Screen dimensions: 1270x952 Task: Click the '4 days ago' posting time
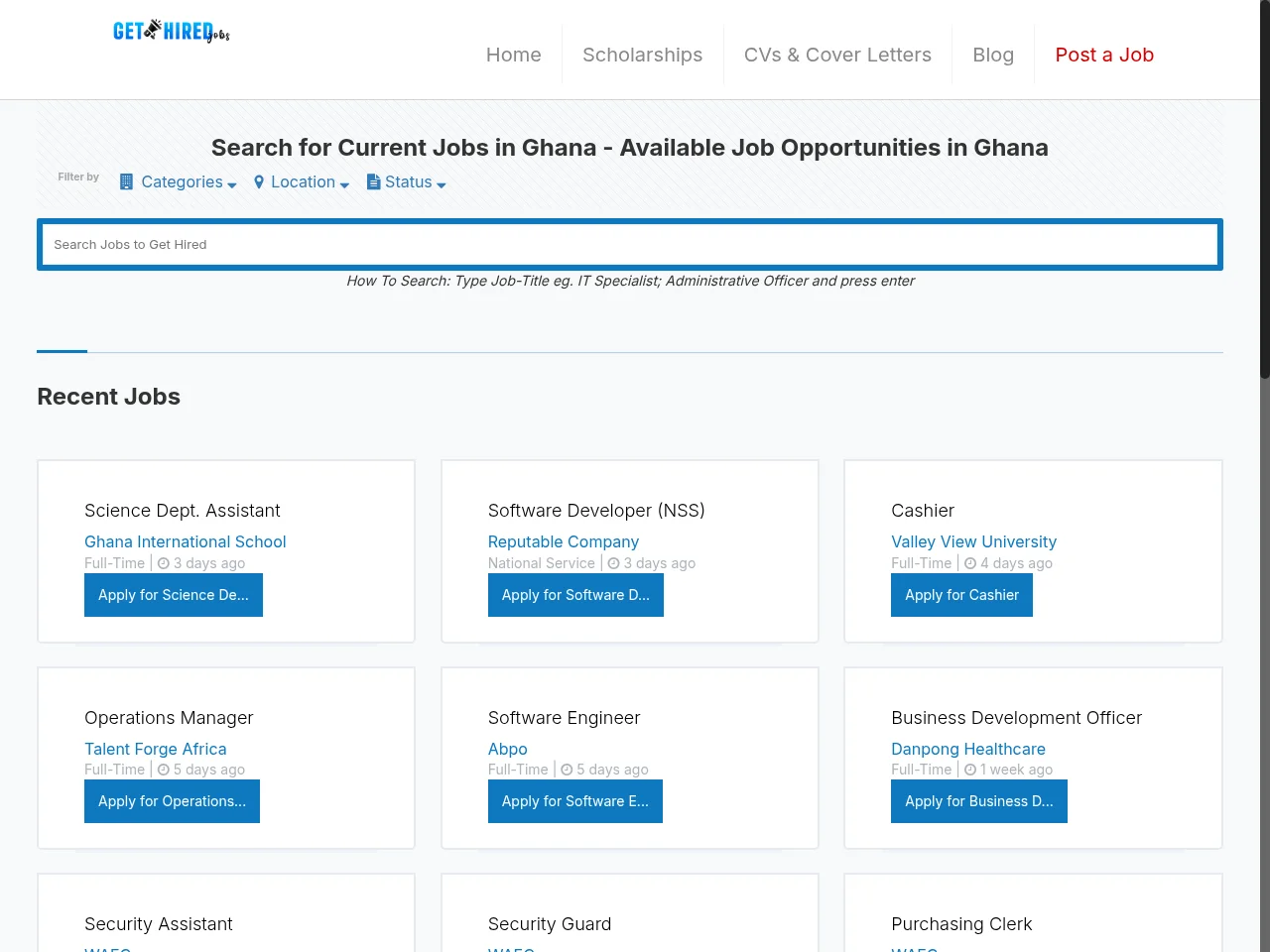pyautogui.click(x=1016, y=563)
